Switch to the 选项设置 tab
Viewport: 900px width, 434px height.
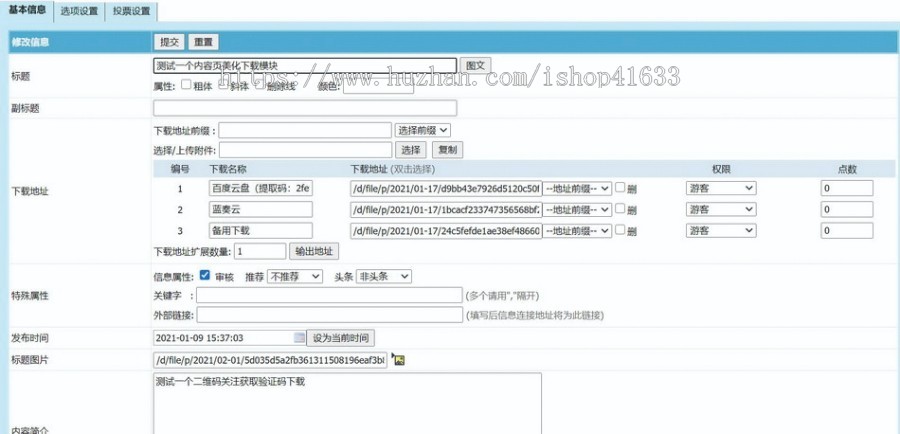click(x=79, y=11)
